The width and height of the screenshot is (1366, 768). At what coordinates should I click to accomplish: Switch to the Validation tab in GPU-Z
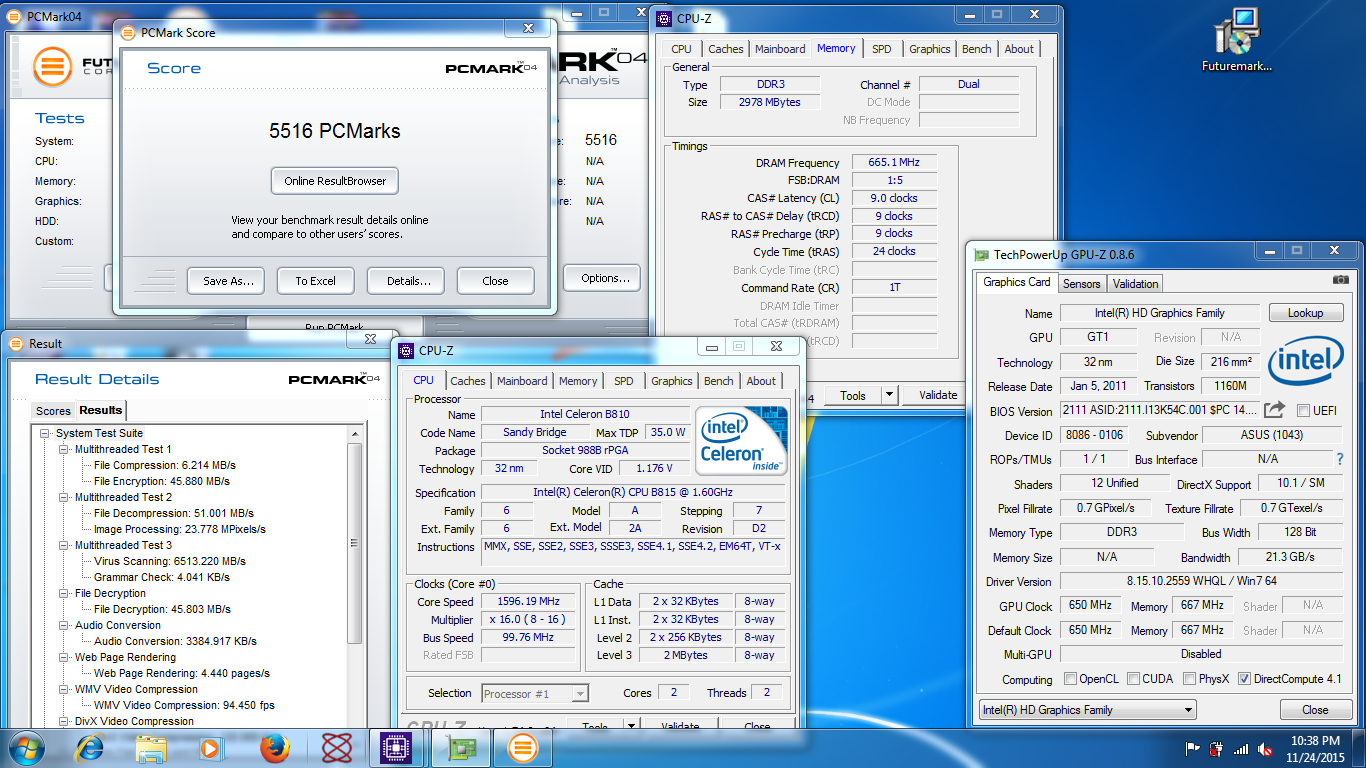point(1135,284)
